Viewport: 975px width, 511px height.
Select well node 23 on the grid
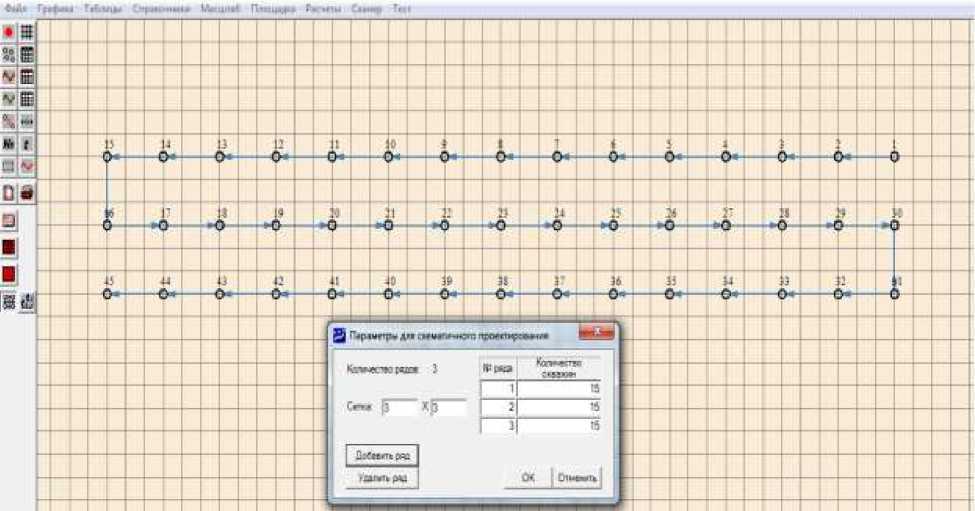(x=501, y=225)
